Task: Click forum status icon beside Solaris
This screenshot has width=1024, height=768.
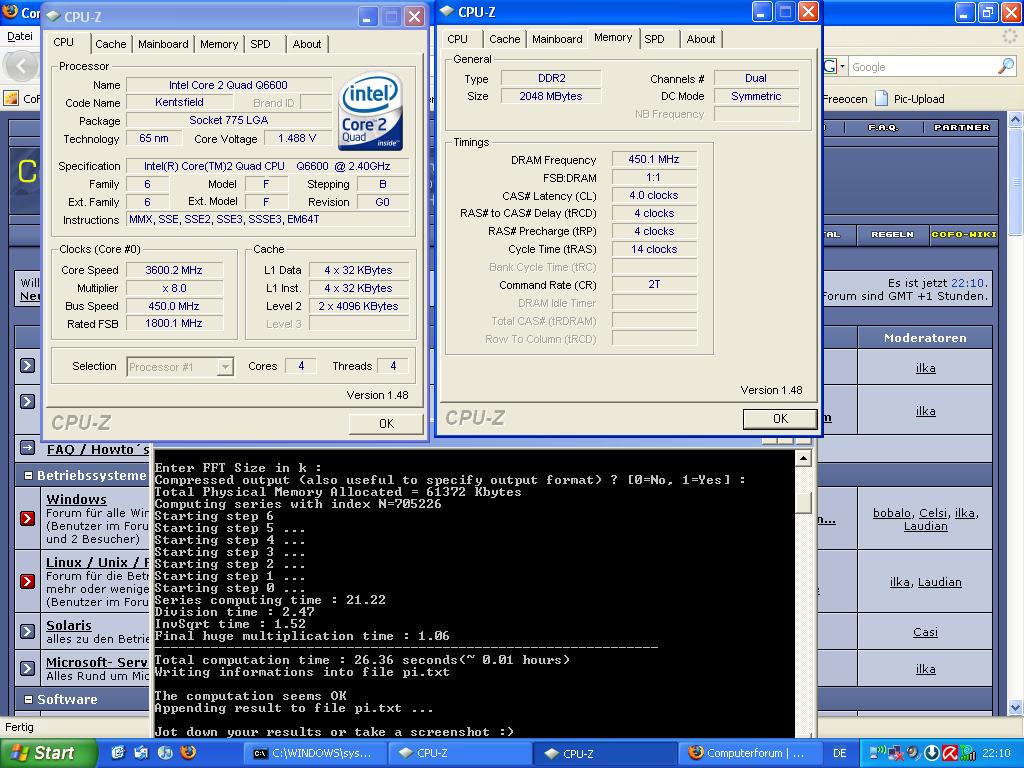Action: (27, 631)
